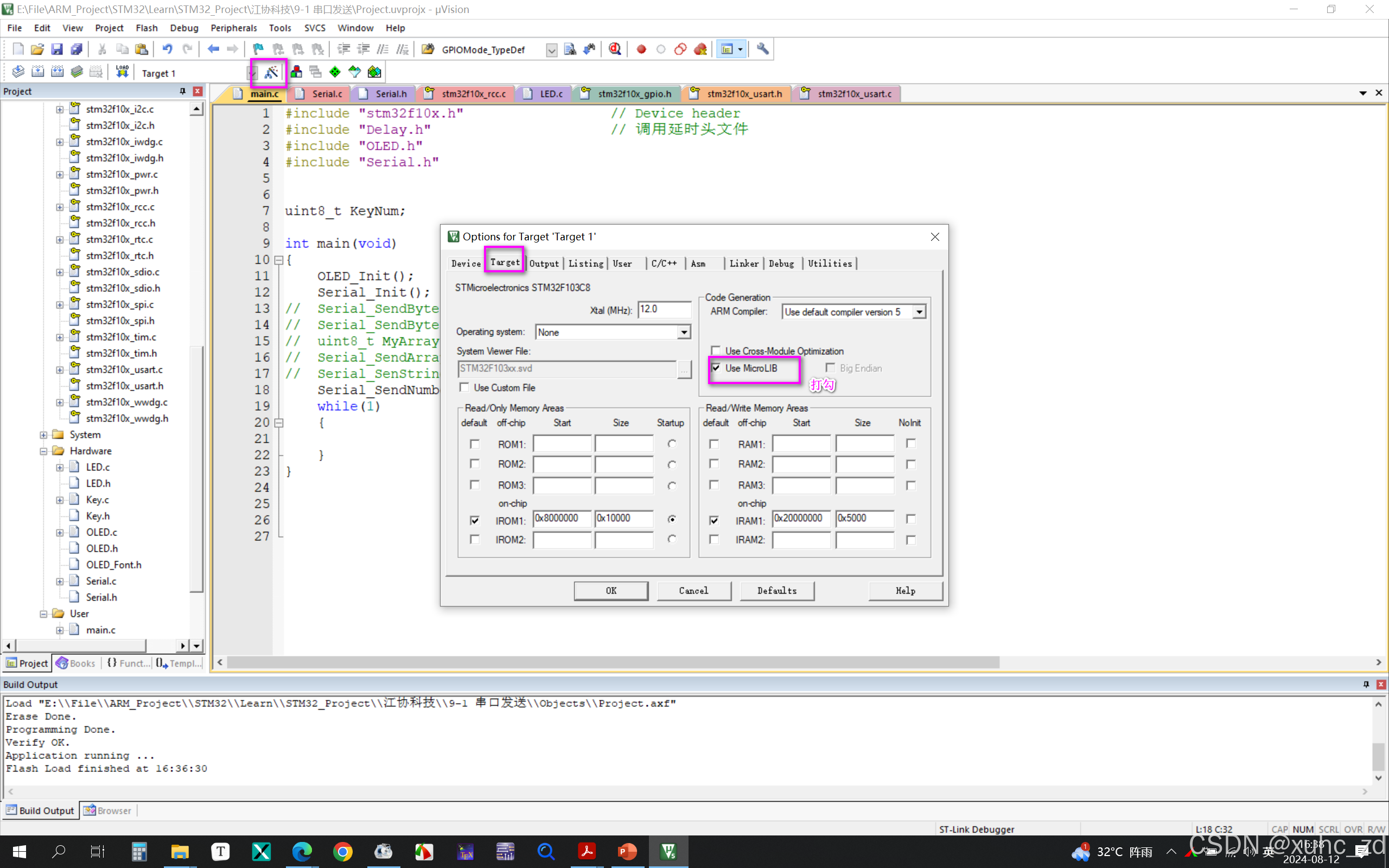Enable NoInit for IRAM1
This screenshot has height=868, width=1389.
[x=911, y=519]
